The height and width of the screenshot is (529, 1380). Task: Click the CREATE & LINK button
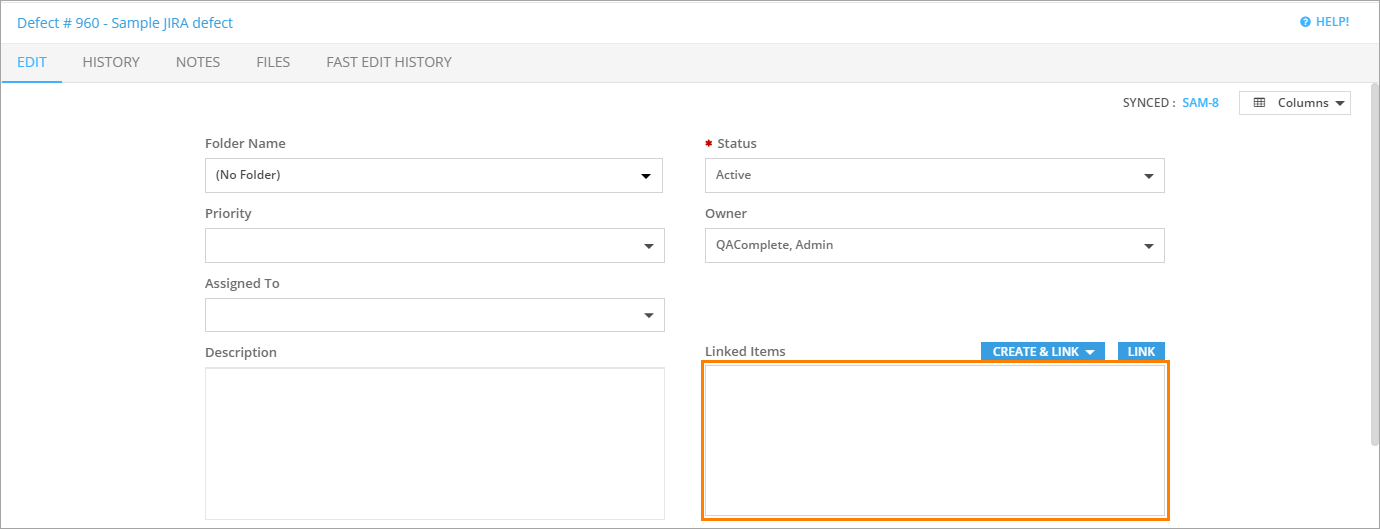pos(1042,352)
